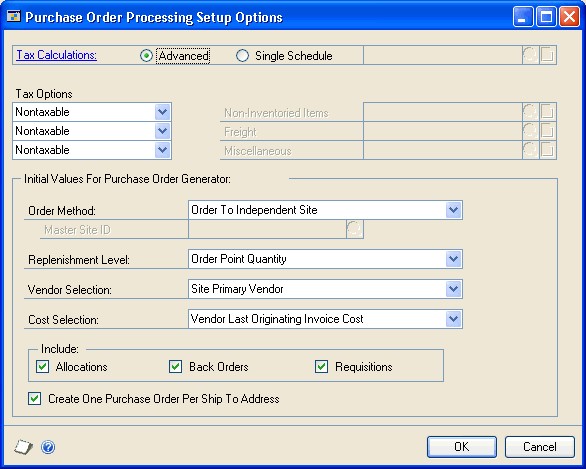Click the lookup icon in Tax Calculations row
Screen dimensions: 586x469
pyautogui.click(x=530, y=55)
